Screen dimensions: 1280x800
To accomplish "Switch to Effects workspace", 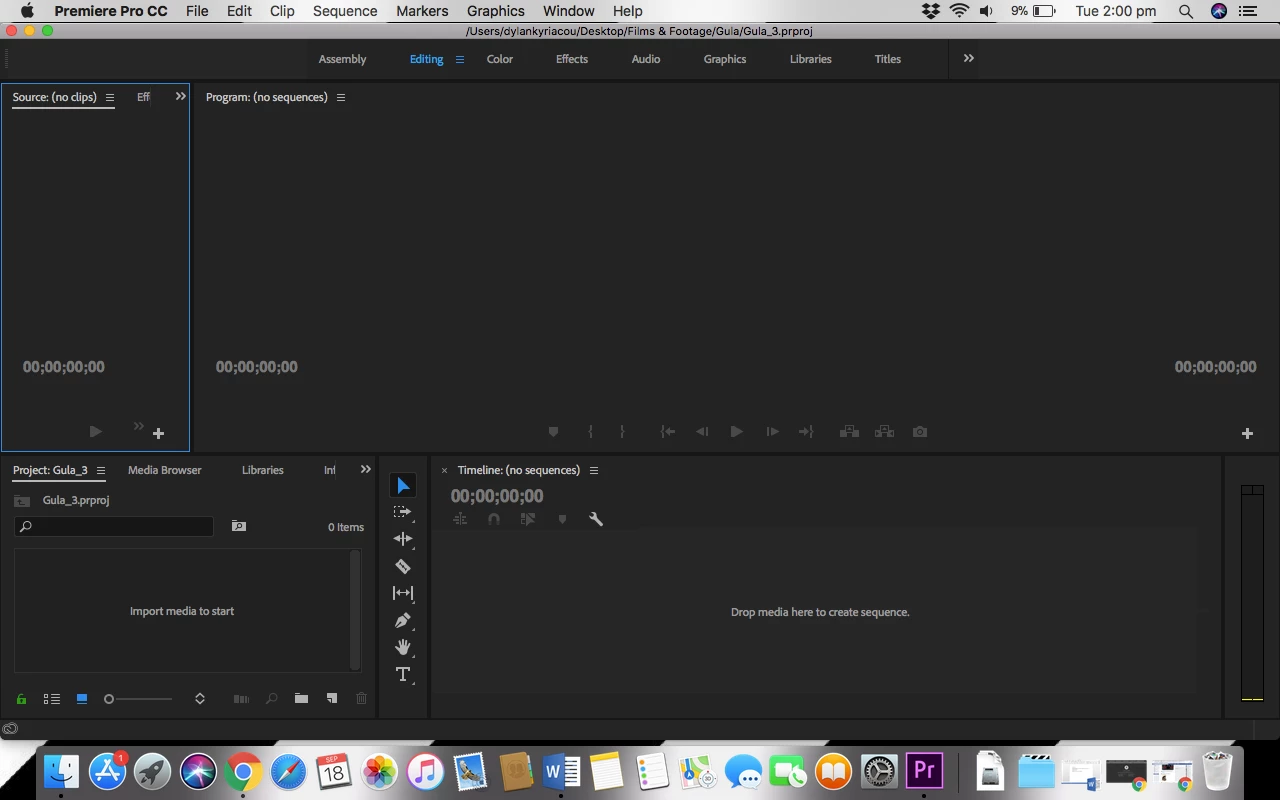I will click(572, 59).
